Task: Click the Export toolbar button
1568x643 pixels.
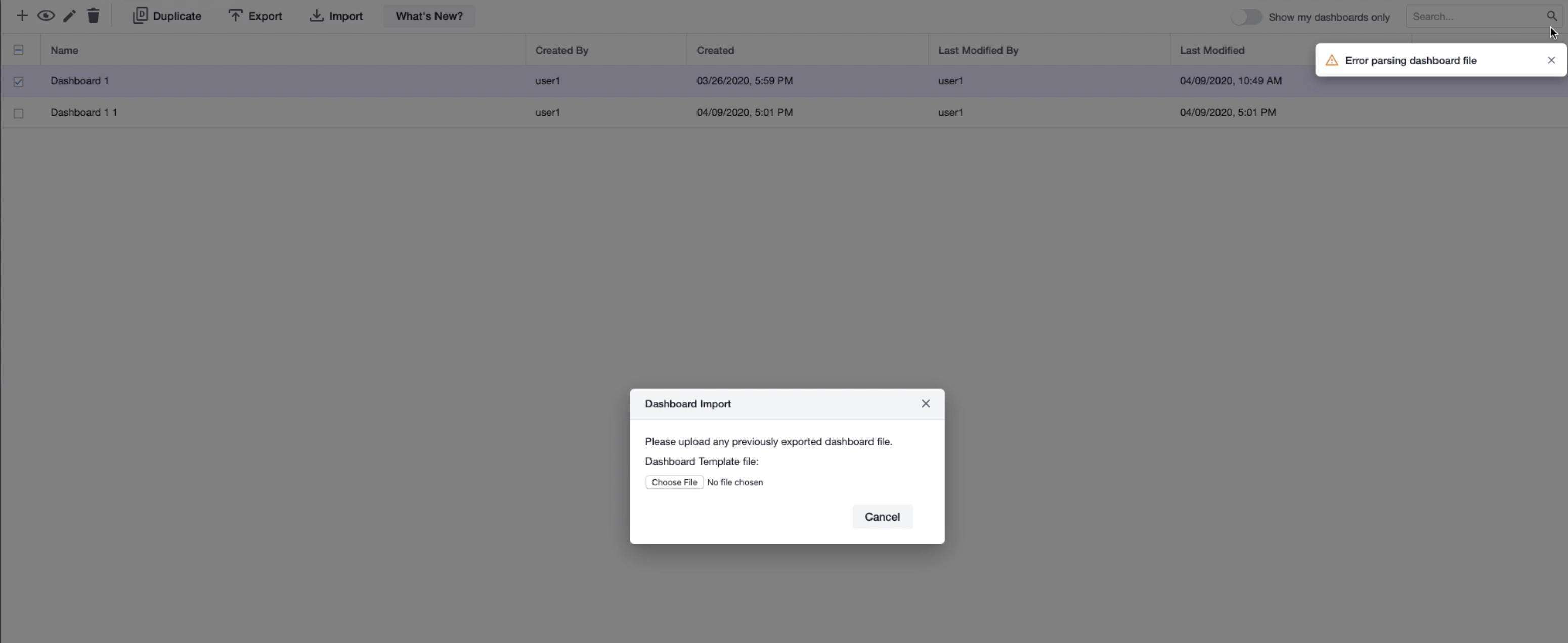Action: (x=255, y=16)
